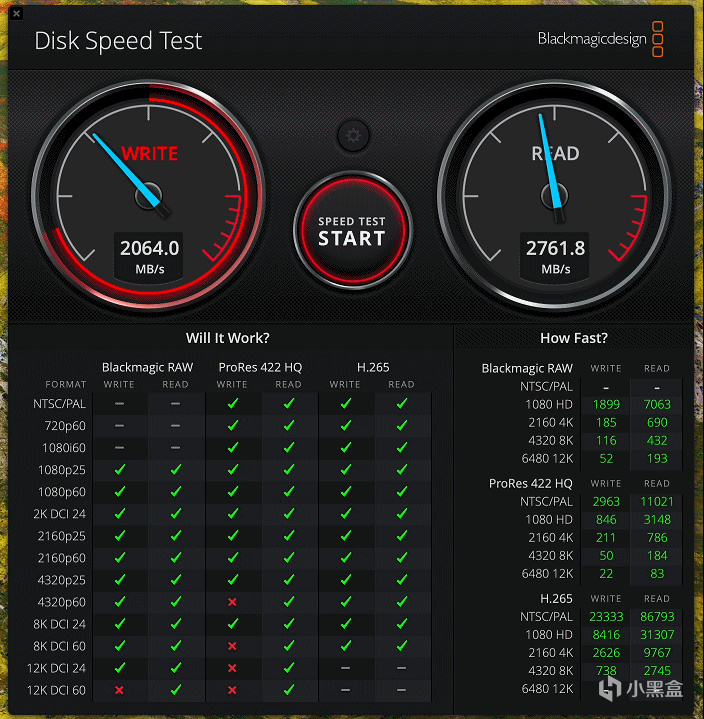Click the FORMAT column header
This screenshot has height=719, width=704.
66,384
